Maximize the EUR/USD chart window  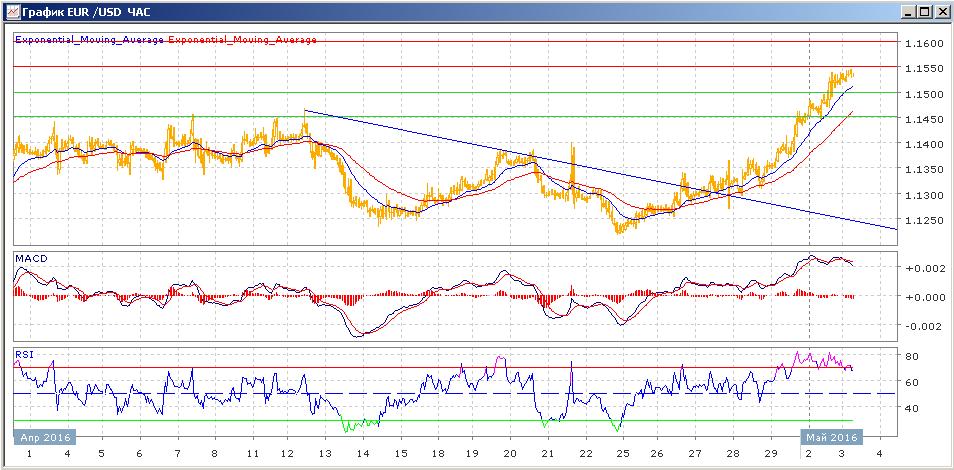tap(924, 12)
